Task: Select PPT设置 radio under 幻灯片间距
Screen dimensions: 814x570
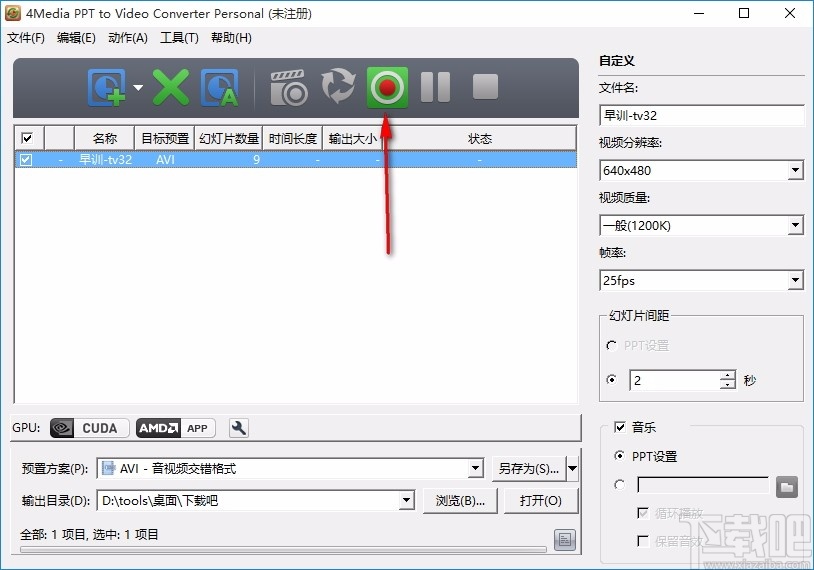Action: [612, 345]
